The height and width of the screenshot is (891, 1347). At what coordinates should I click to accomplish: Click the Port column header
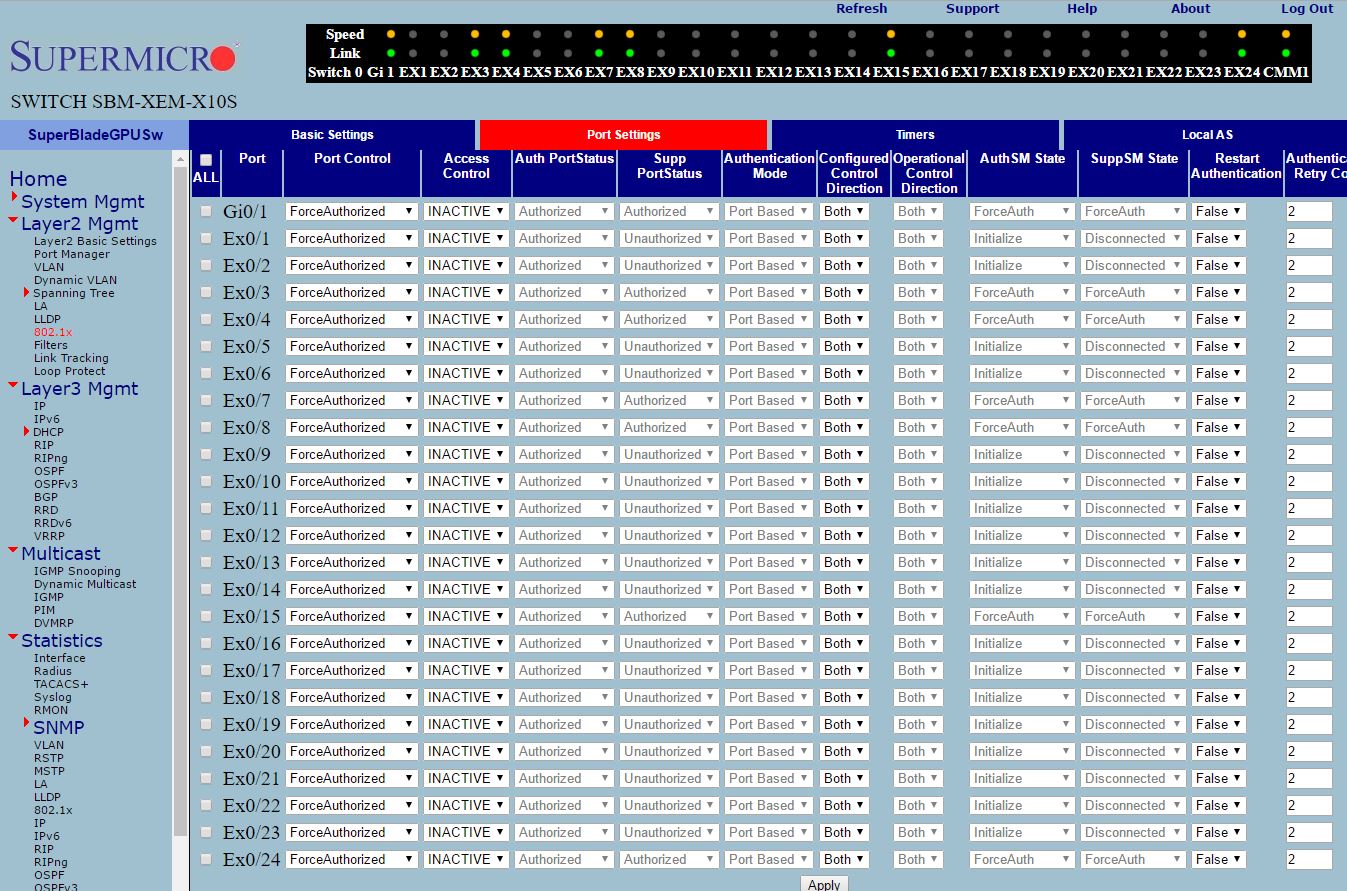tap(252, 158)
